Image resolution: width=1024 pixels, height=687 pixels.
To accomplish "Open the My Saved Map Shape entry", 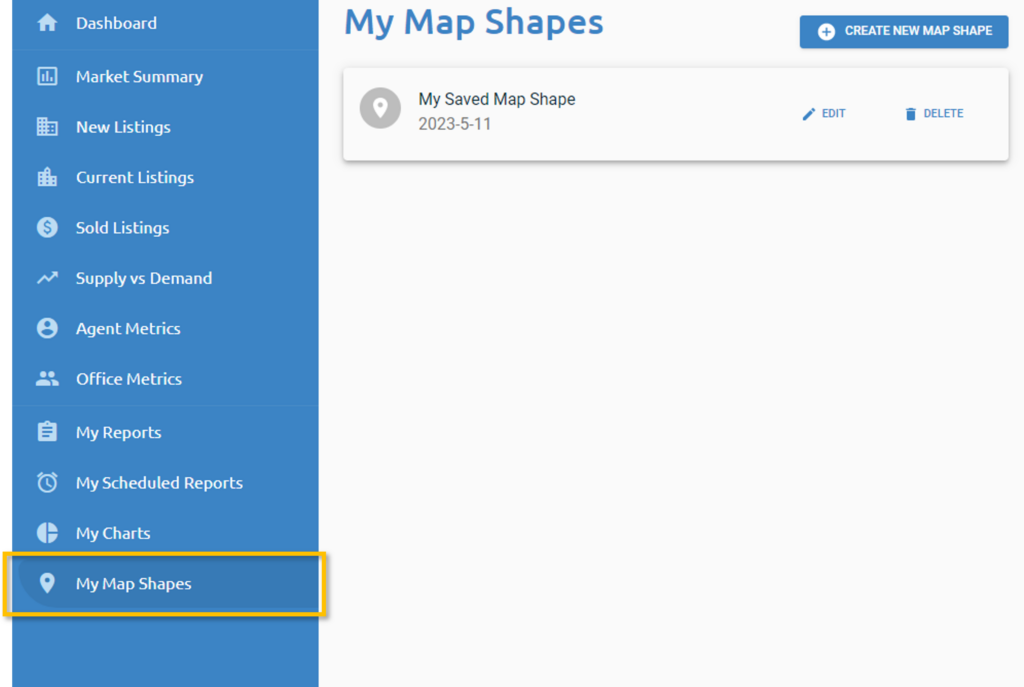I will pyautogui.click(x=497, y=100).
